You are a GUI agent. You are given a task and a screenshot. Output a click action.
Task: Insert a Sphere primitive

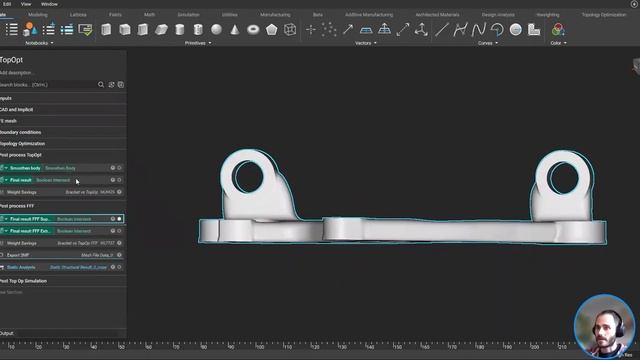217,29
